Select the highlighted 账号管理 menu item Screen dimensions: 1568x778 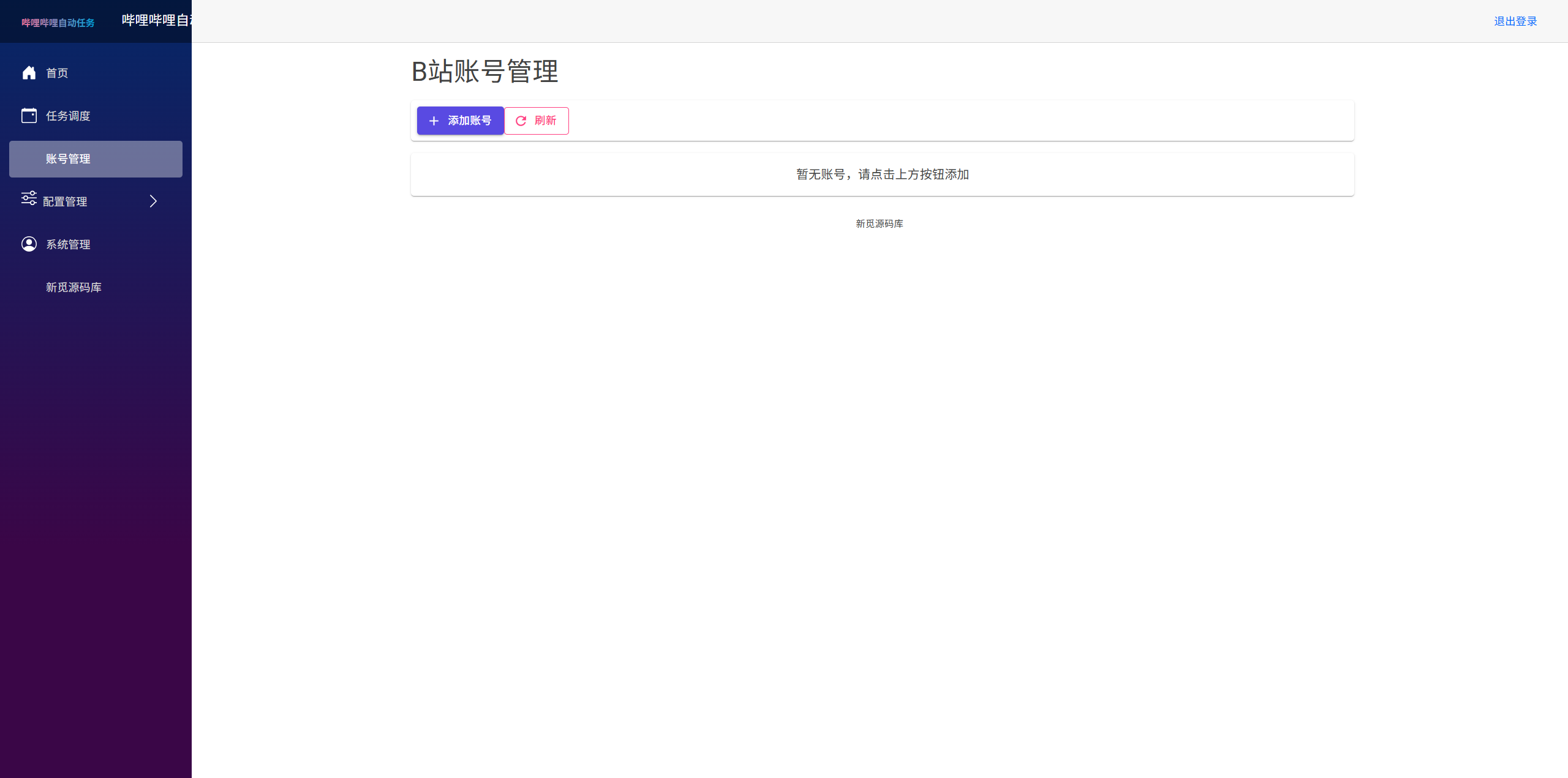tap(68, 159)
